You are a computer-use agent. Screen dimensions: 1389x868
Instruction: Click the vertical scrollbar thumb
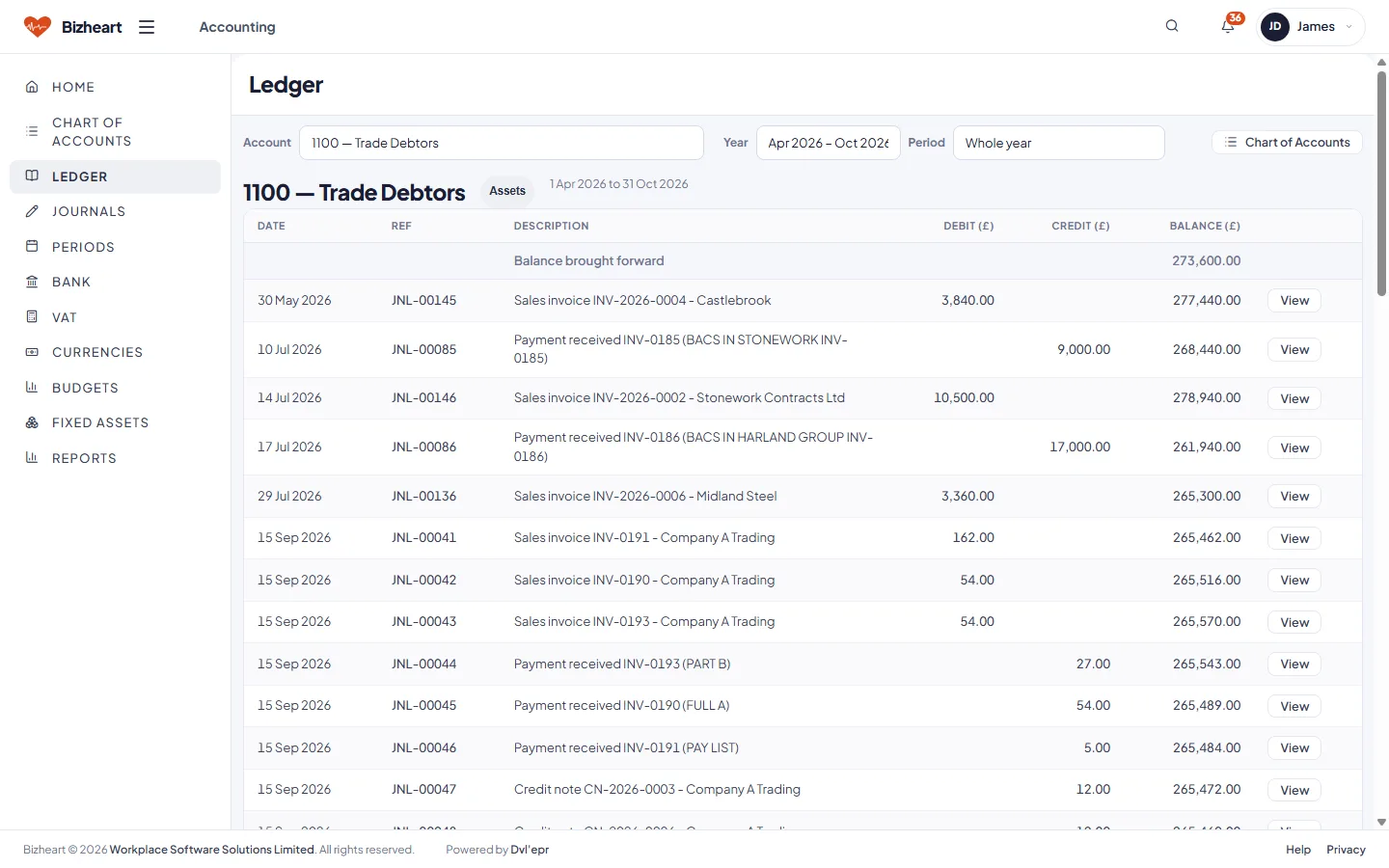click(x=1381, y=183)
